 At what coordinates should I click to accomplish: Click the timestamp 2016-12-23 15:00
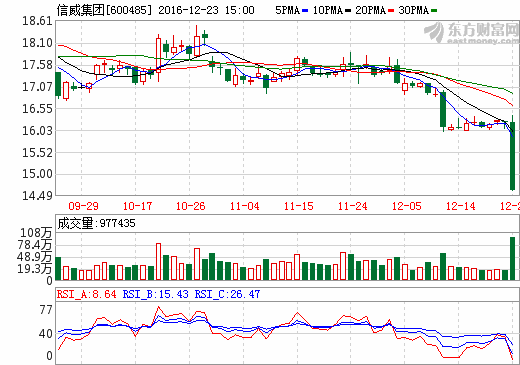click(206, 10)
